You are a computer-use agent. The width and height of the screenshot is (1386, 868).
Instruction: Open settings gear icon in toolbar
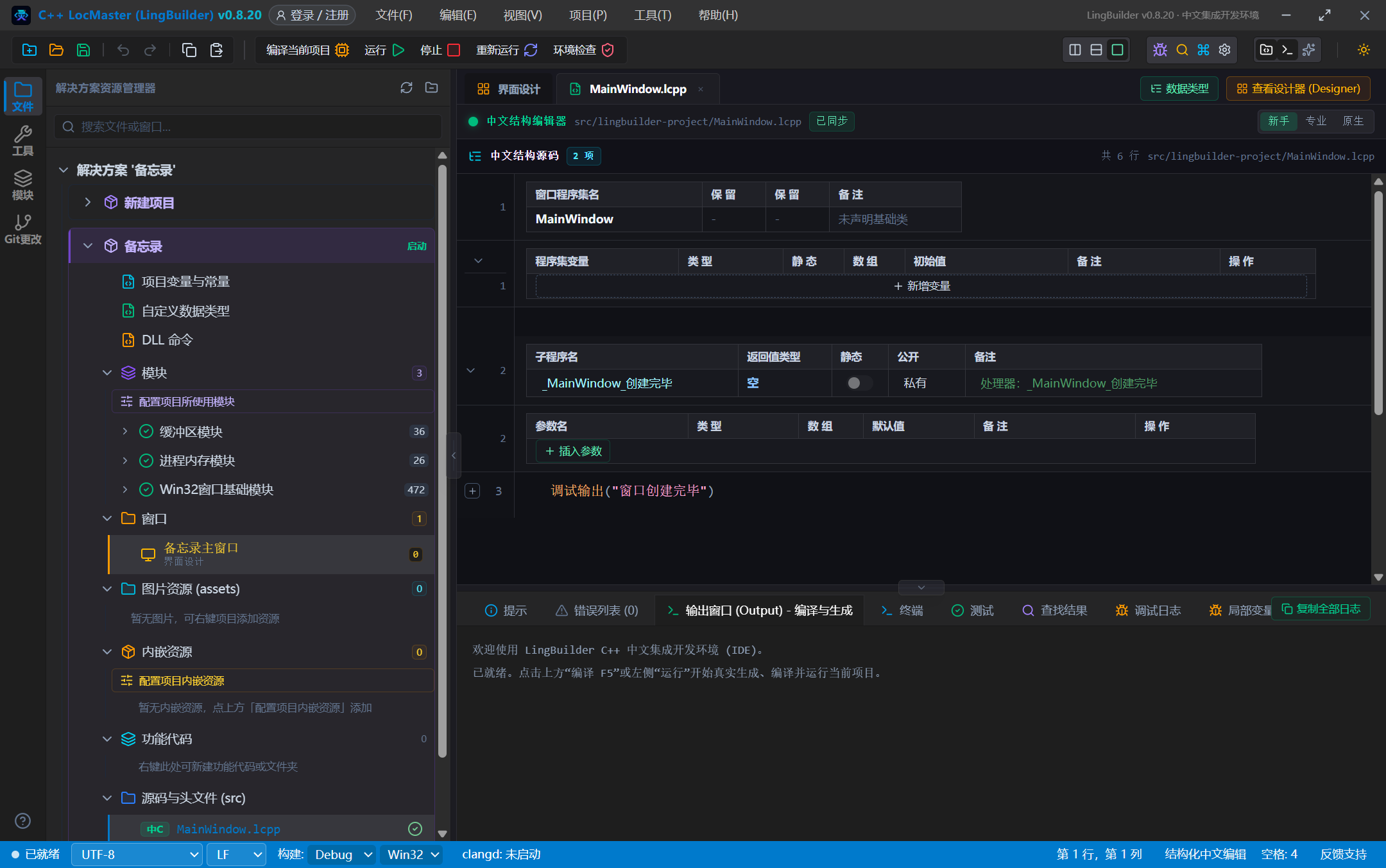tap(1225, 50)
